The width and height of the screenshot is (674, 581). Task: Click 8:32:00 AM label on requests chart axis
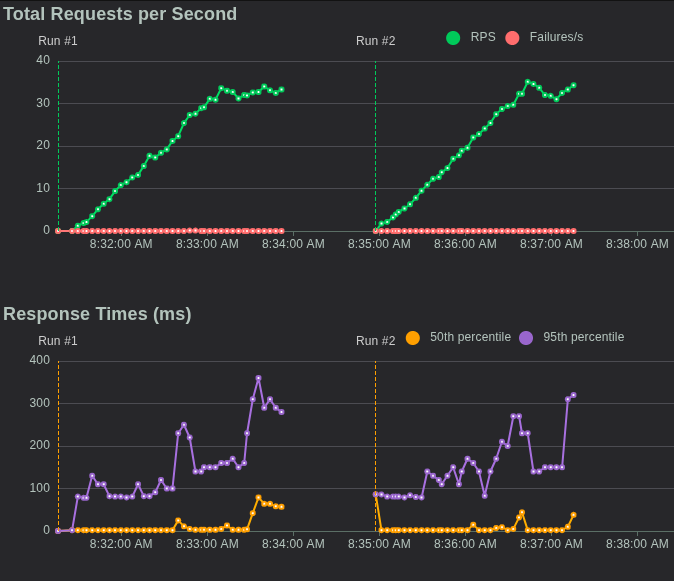[121, 243]
